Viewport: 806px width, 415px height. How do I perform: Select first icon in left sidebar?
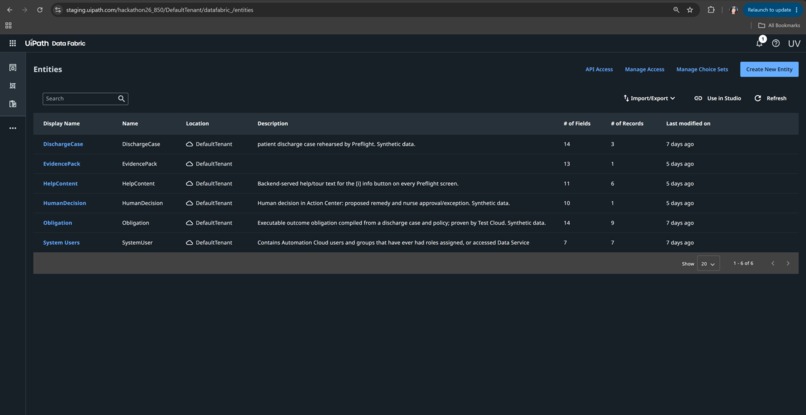click(x=13, y=67)
